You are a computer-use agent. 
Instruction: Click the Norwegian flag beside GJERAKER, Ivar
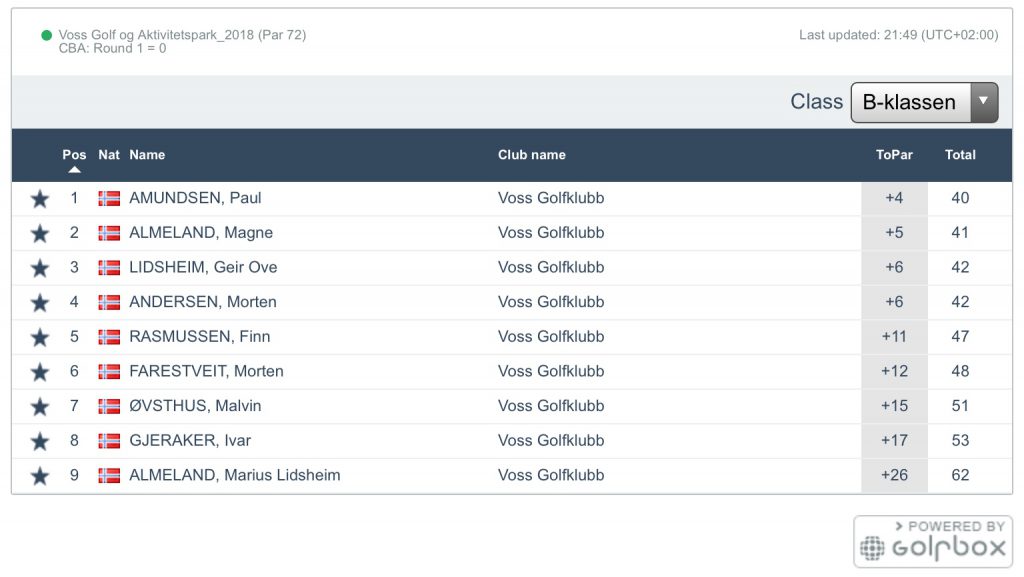point(109,441)
